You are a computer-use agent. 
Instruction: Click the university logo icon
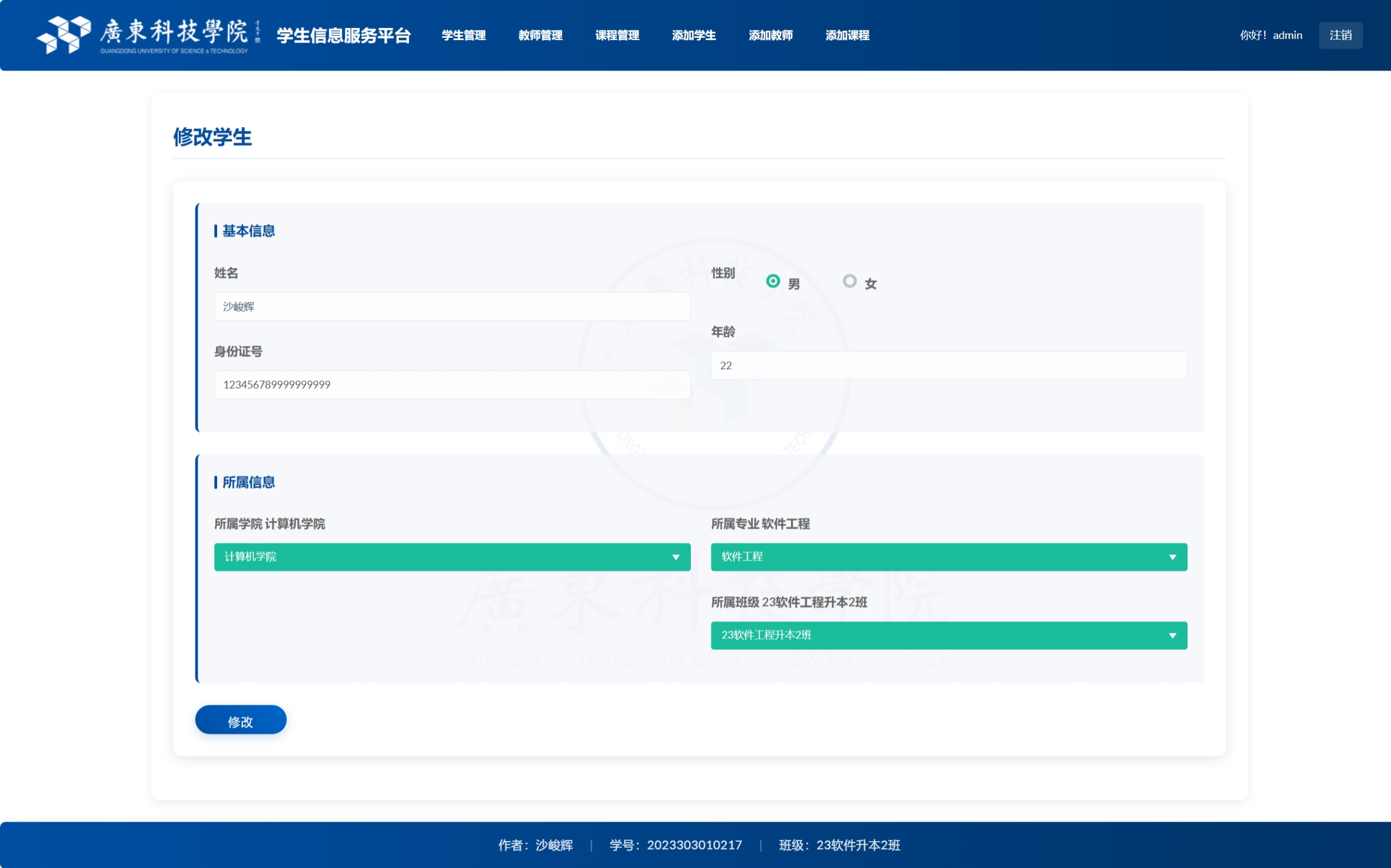pos(64,34)
